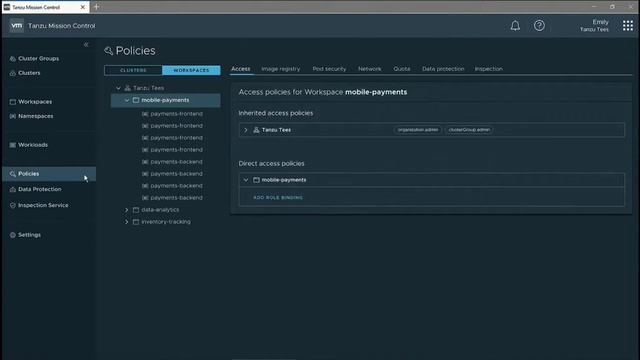Select the mobile-payments workspace tree row
640x360 pixels.
click(166, 100)
